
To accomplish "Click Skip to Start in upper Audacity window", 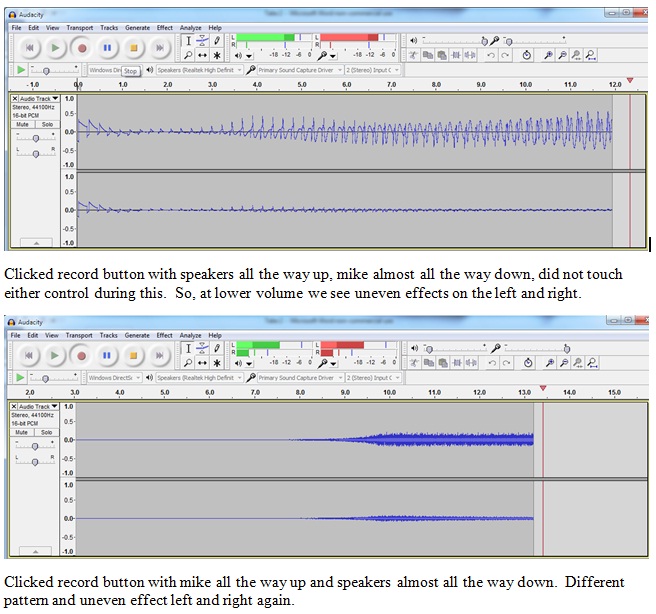I will pos(29,48).
